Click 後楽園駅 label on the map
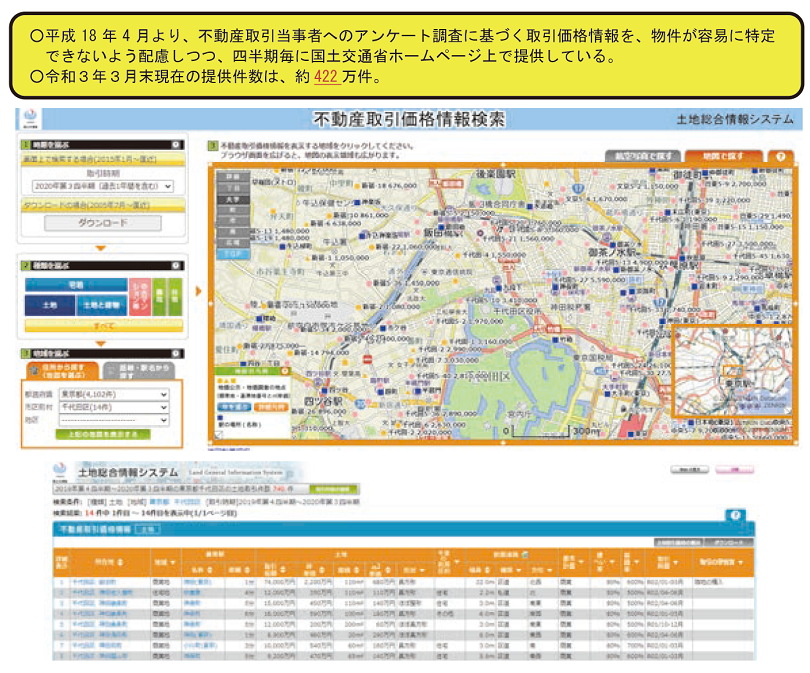This screenshot has height=673, width=810. tap(495, 174)
